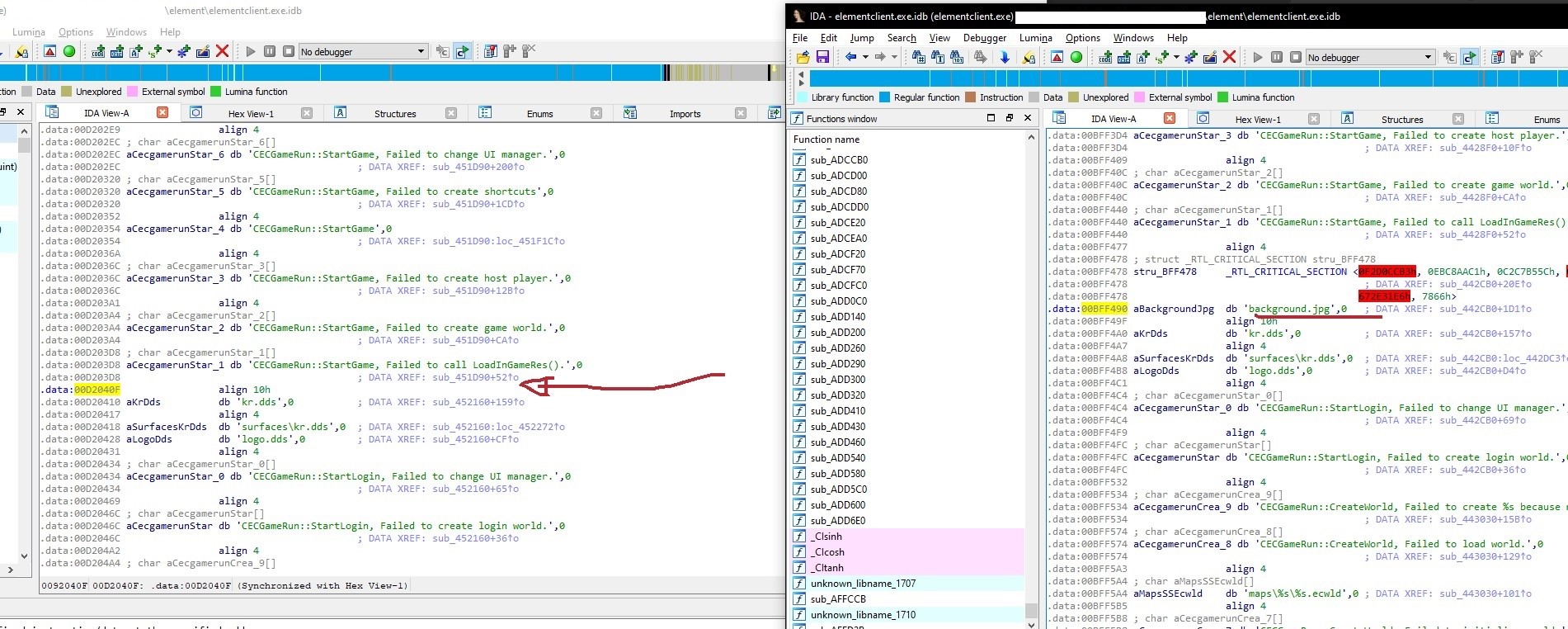The height and width of the screenshot is (629, 1568).
Task: Open Jump menu in right IDA window
Action: click(x=862, y=38)
